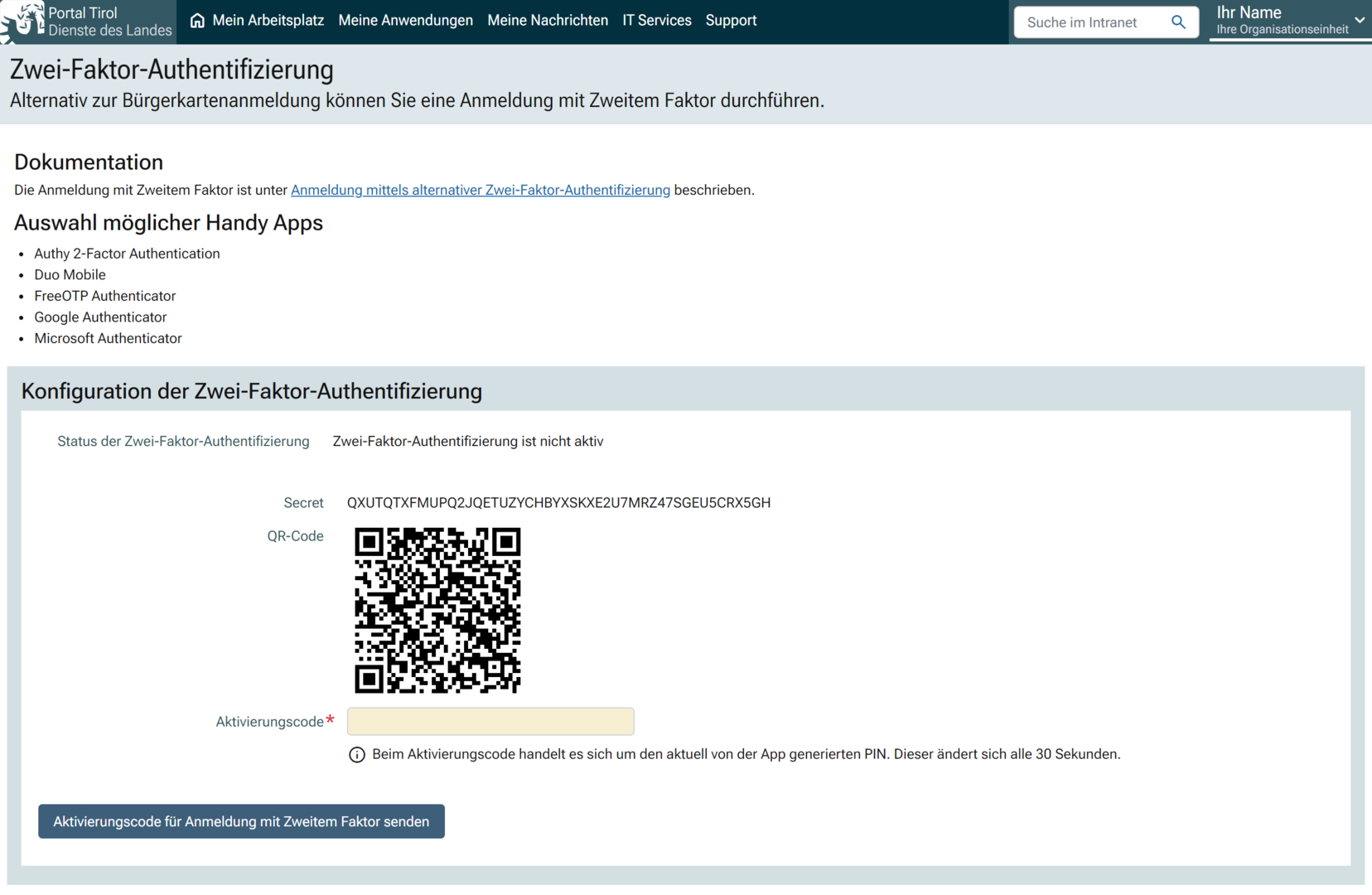The image size is (1372, 895).
Task: Expand the Ihr Name user menu chevron
Action: [1360, 20]
